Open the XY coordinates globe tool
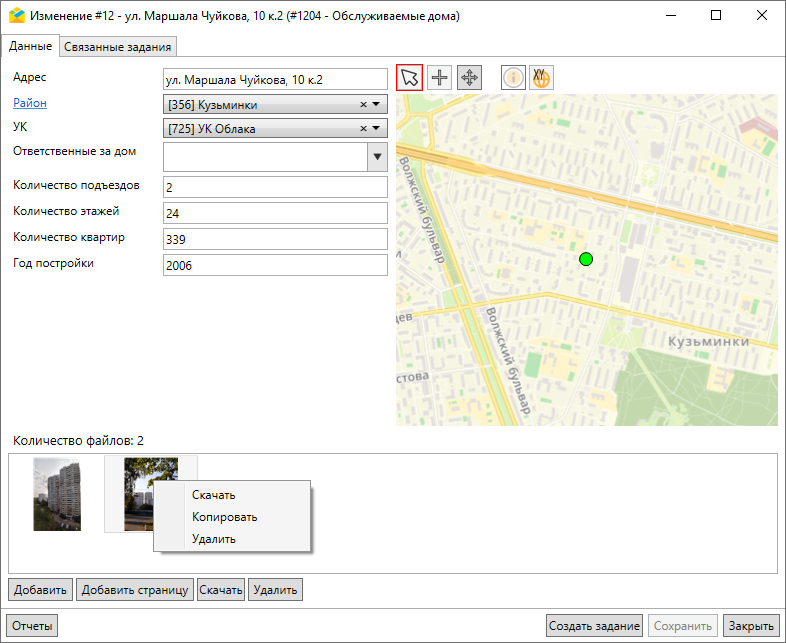The height and width of the screenshot is (643, 786). click(x=541, y=78)
